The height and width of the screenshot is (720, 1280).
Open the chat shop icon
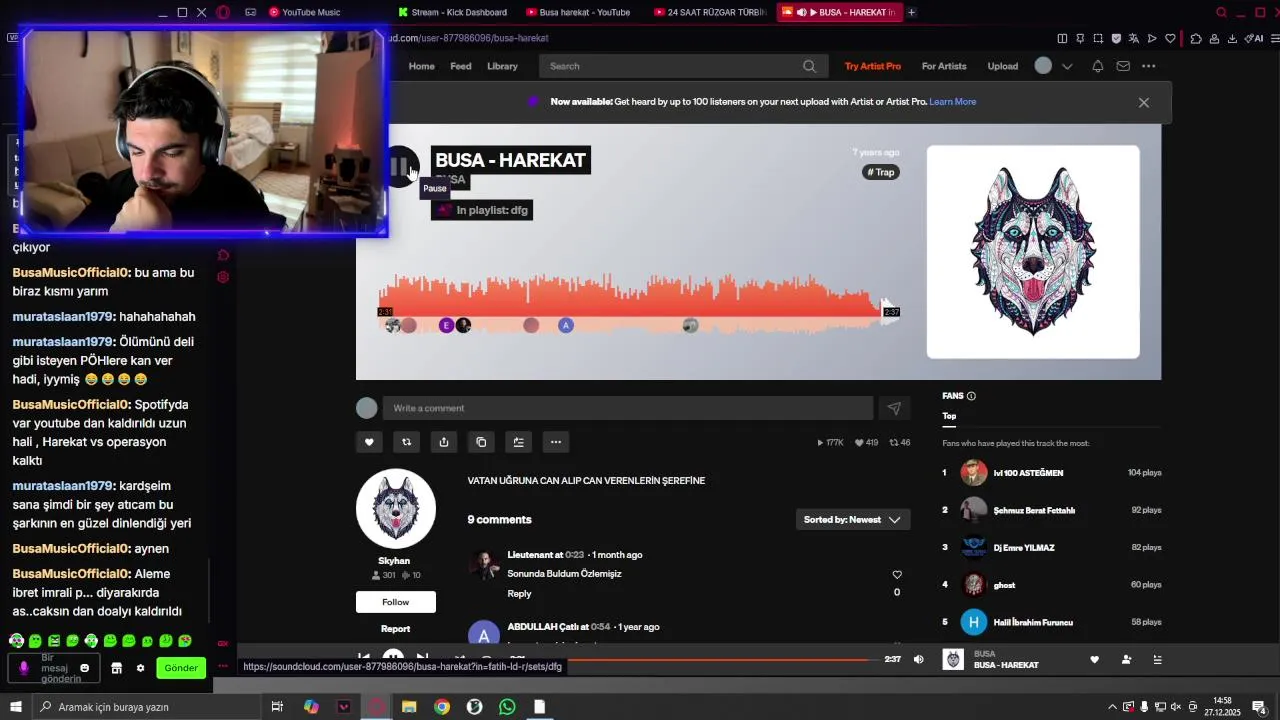pos(116,668)
